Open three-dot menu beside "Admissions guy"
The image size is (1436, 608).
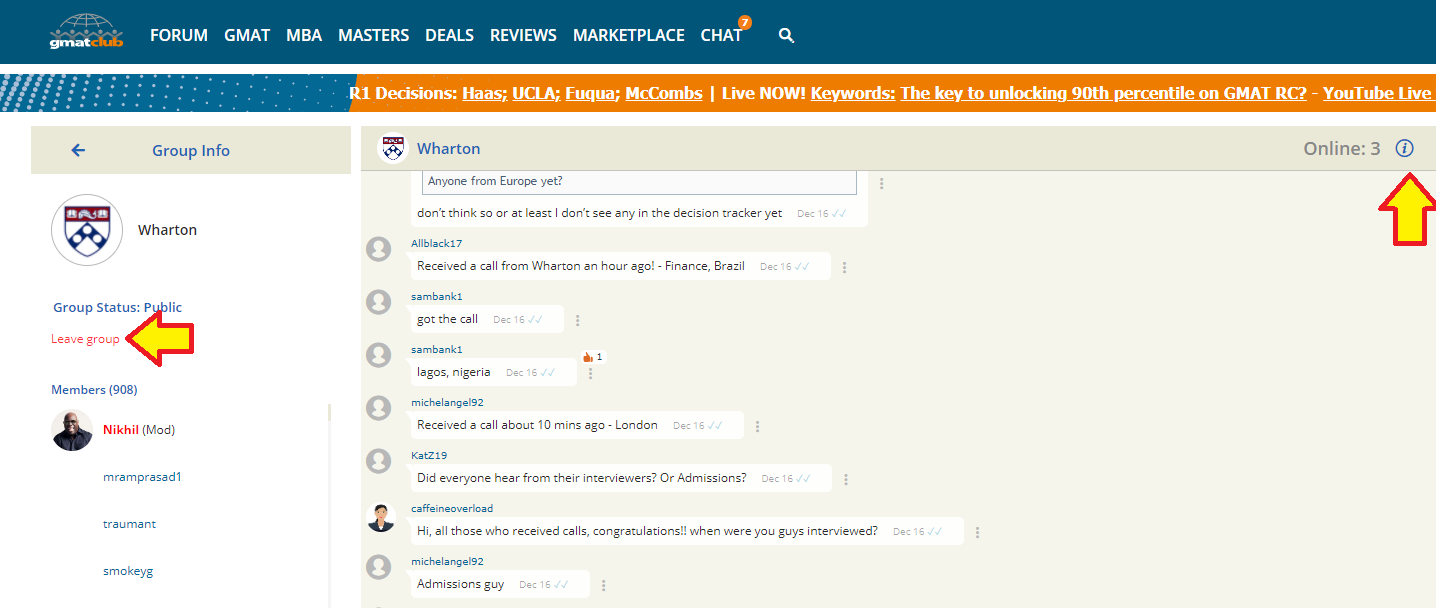tap(604, 585)
